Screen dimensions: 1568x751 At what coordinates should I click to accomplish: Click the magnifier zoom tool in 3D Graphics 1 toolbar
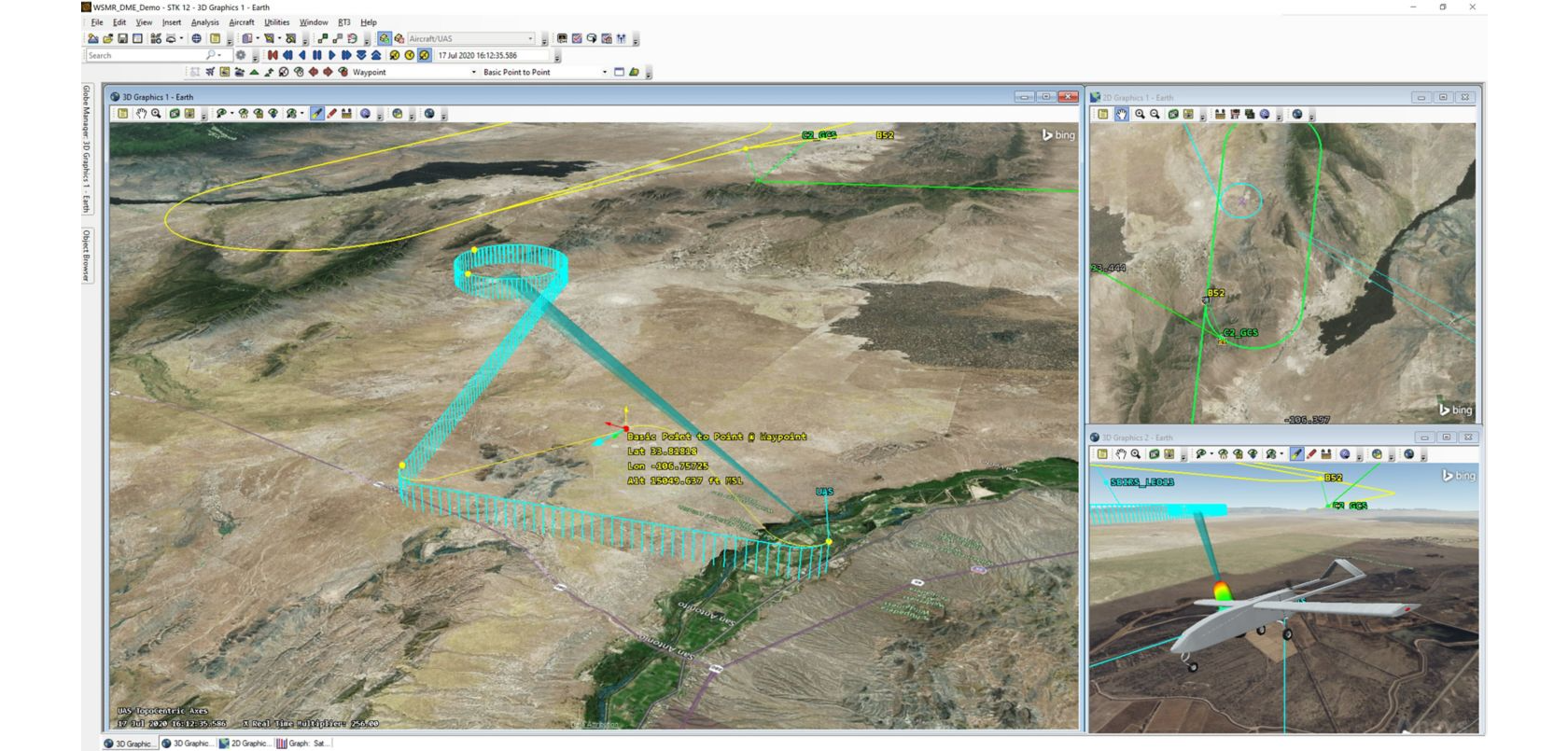(x=156, y=114)
